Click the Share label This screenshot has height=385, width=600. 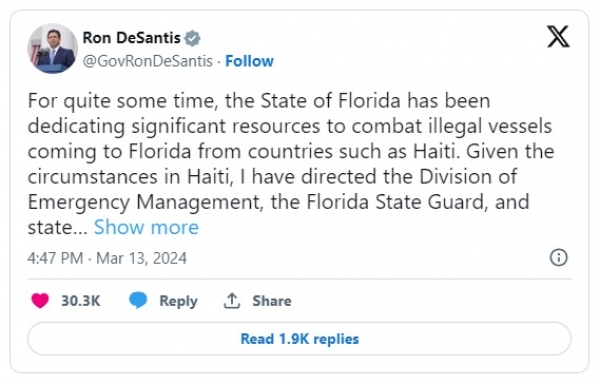(272, 301)
